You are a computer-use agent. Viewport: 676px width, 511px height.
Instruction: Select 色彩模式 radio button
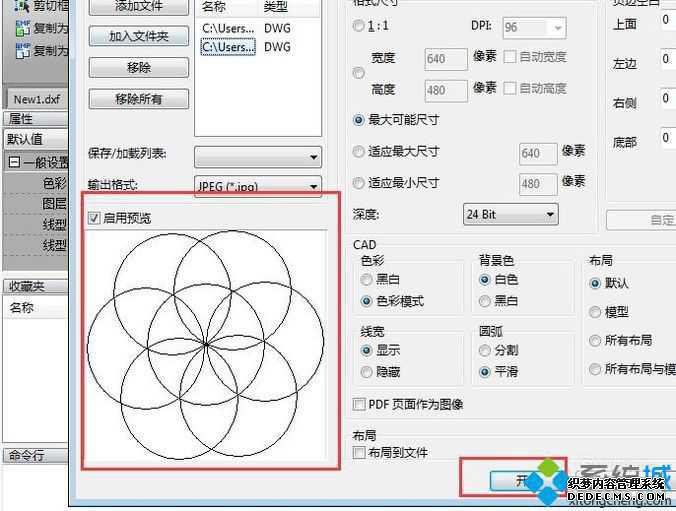[366, 301]
